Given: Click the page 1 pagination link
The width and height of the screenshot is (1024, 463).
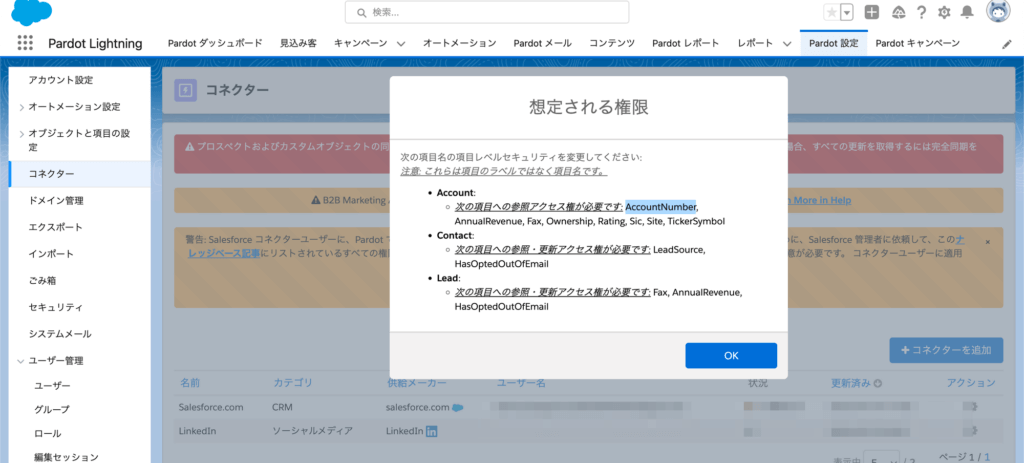Looking at the screenshot, I should [x=987, y=456].
